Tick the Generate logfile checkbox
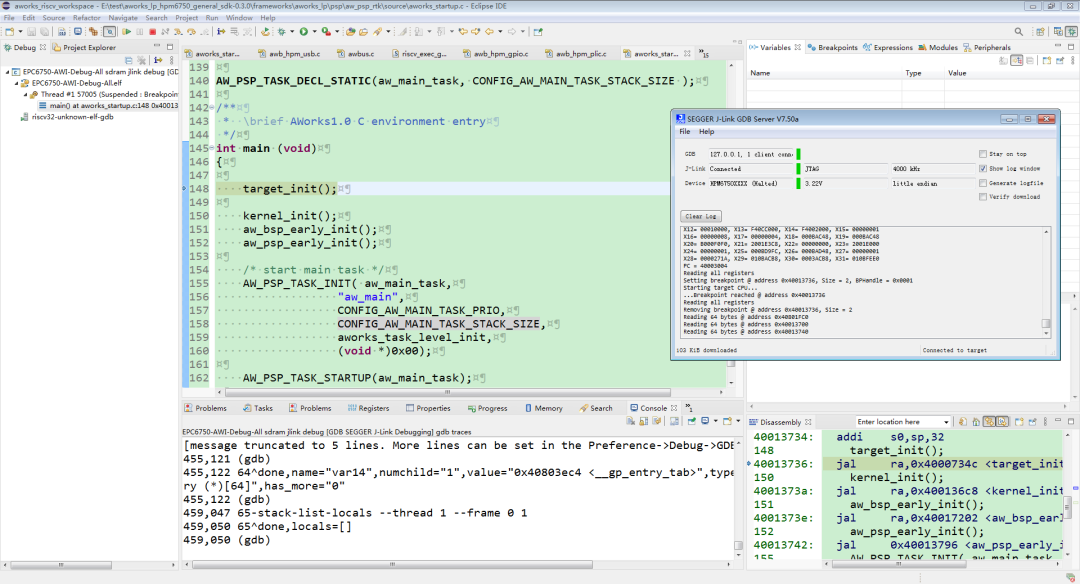This screenshot has width=1080, height=584. 984,184
